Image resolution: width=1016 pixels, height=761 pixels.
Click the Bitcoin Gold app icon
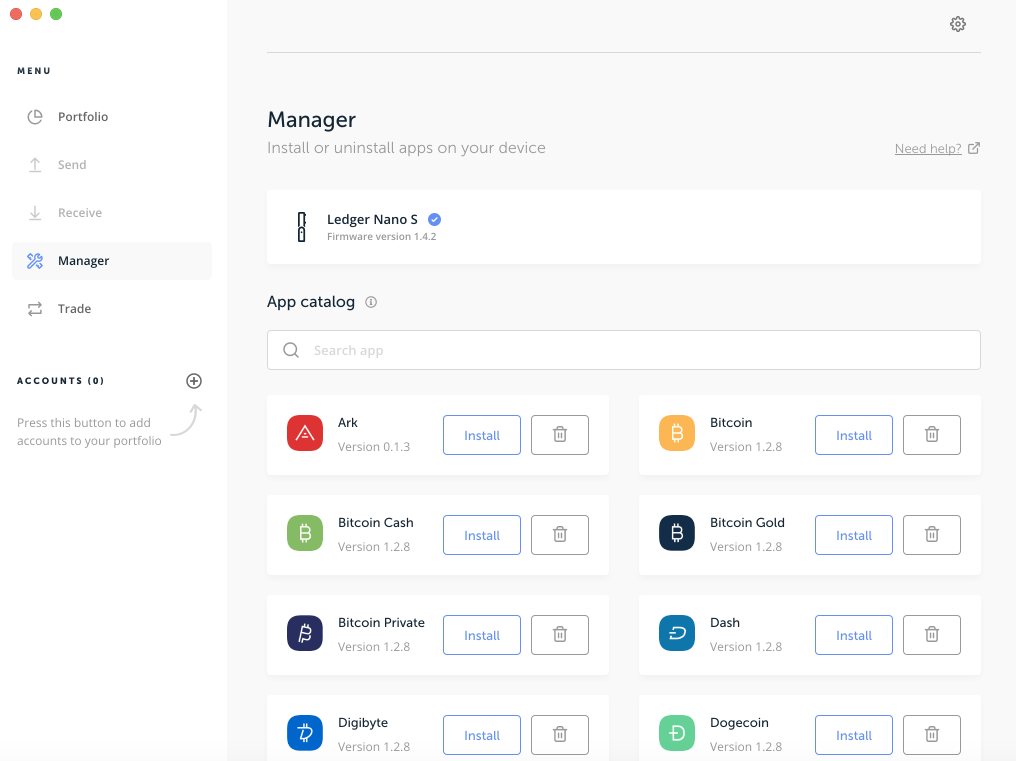[677, 533]
